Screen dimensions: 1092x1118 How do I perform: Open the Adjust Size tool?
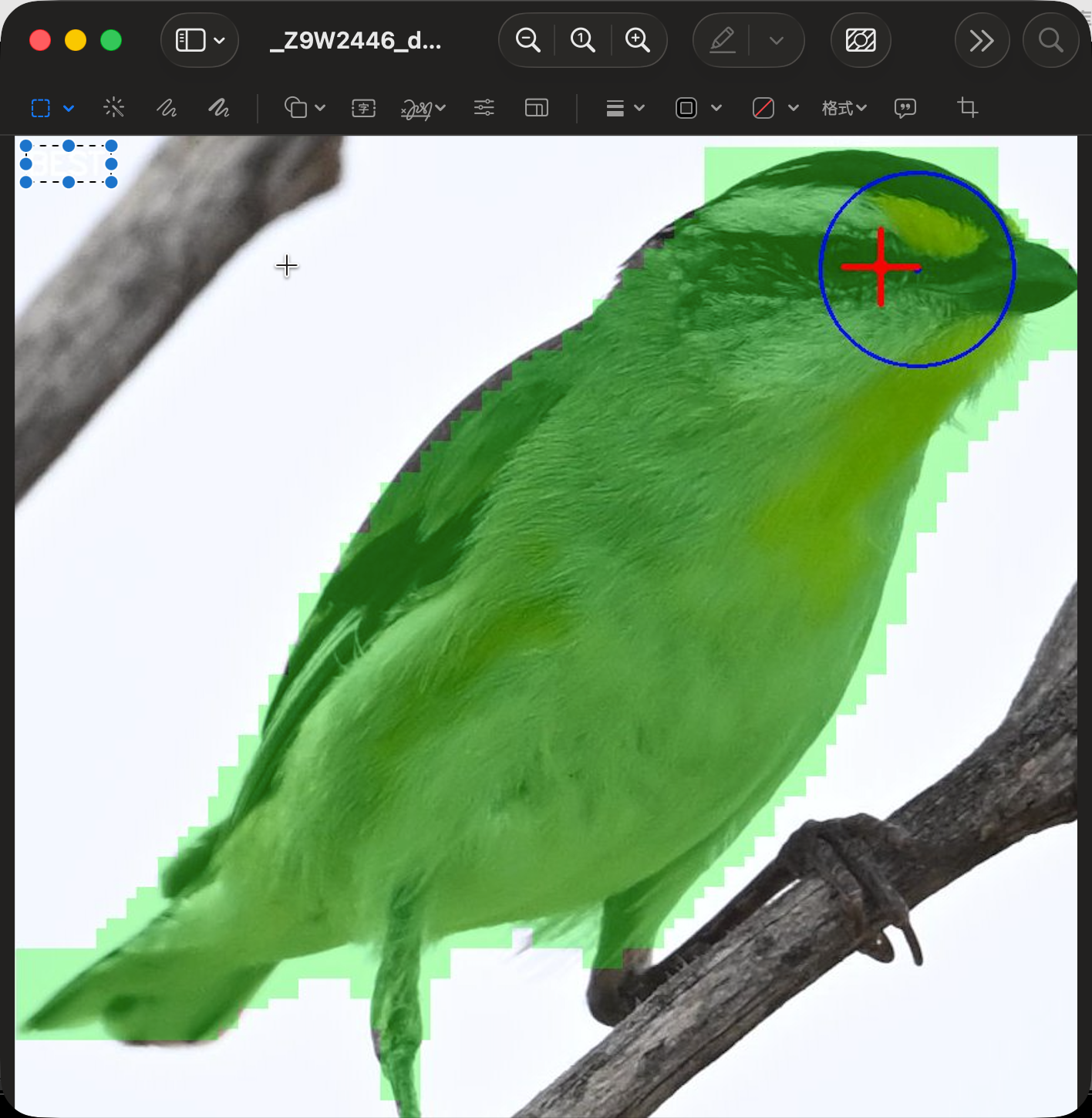coord(536,108)
